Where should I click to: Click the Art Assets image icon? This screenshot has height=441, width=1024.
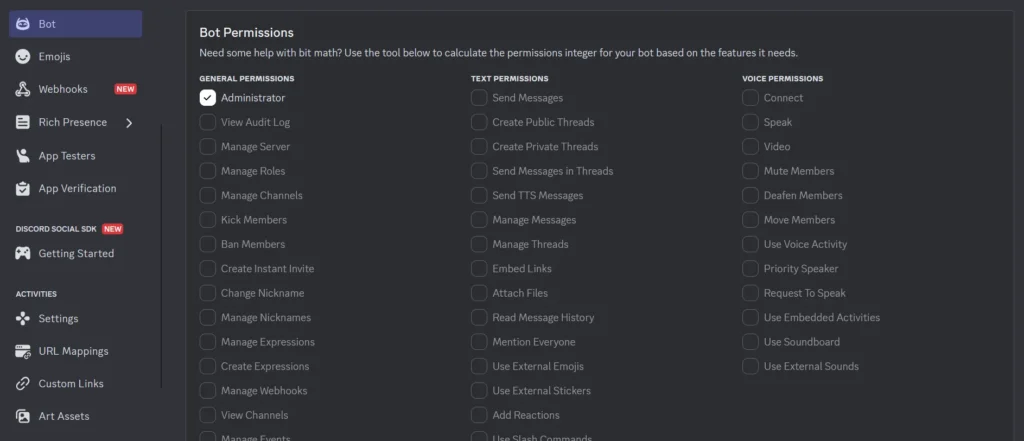23,416
